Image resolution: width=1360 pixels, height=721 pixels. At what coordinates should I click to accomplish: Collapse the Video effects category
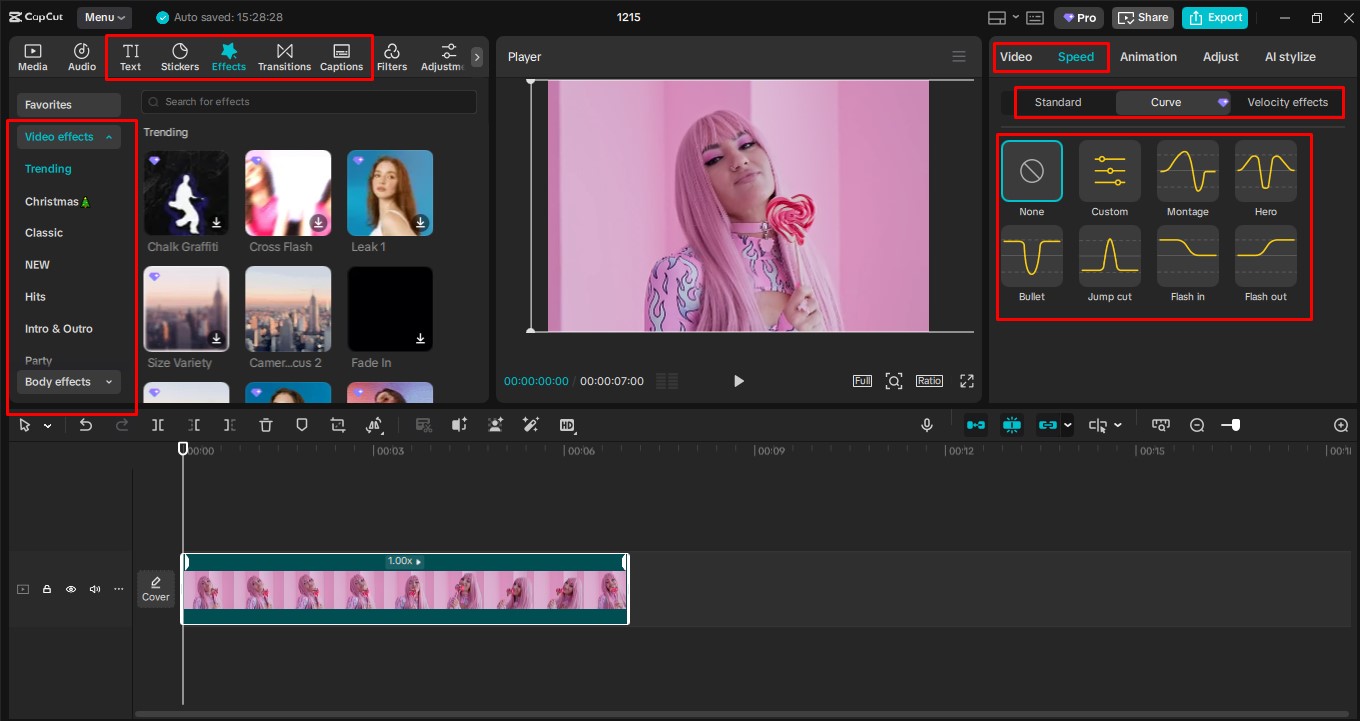68,136
